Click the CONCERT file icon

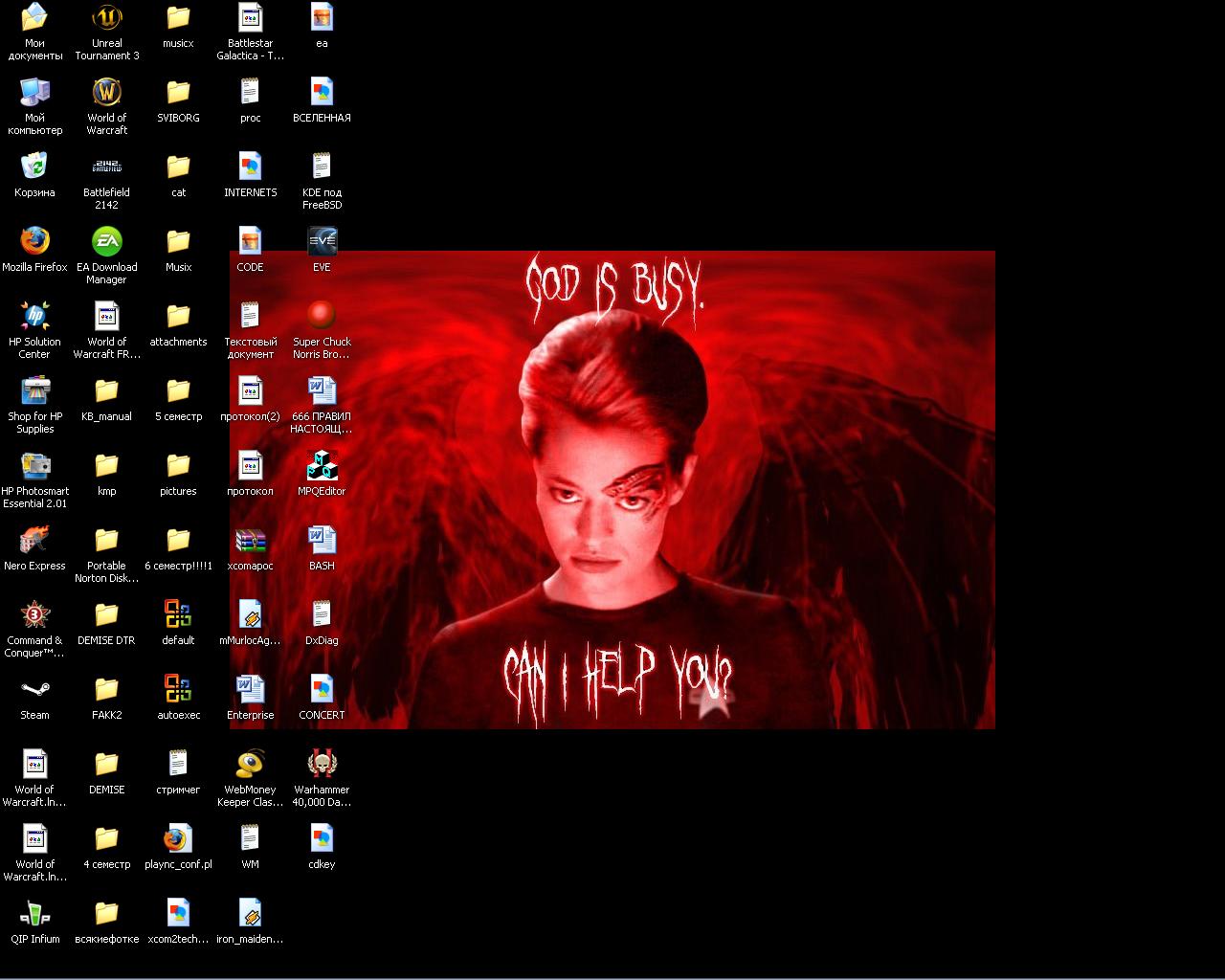coord(322,689)
